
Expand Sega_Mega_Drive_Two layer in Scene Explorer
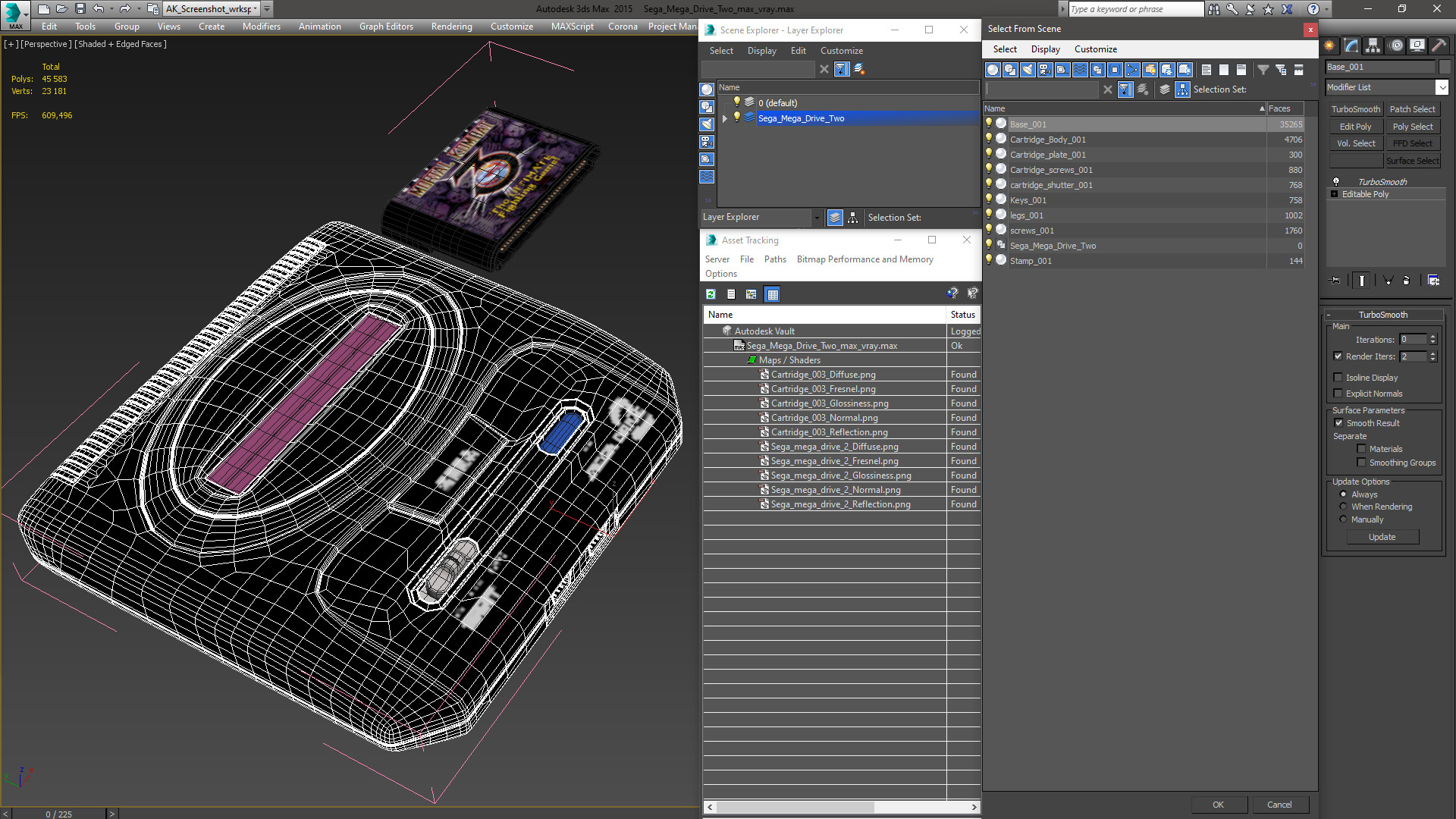click(x=725, y=118)
